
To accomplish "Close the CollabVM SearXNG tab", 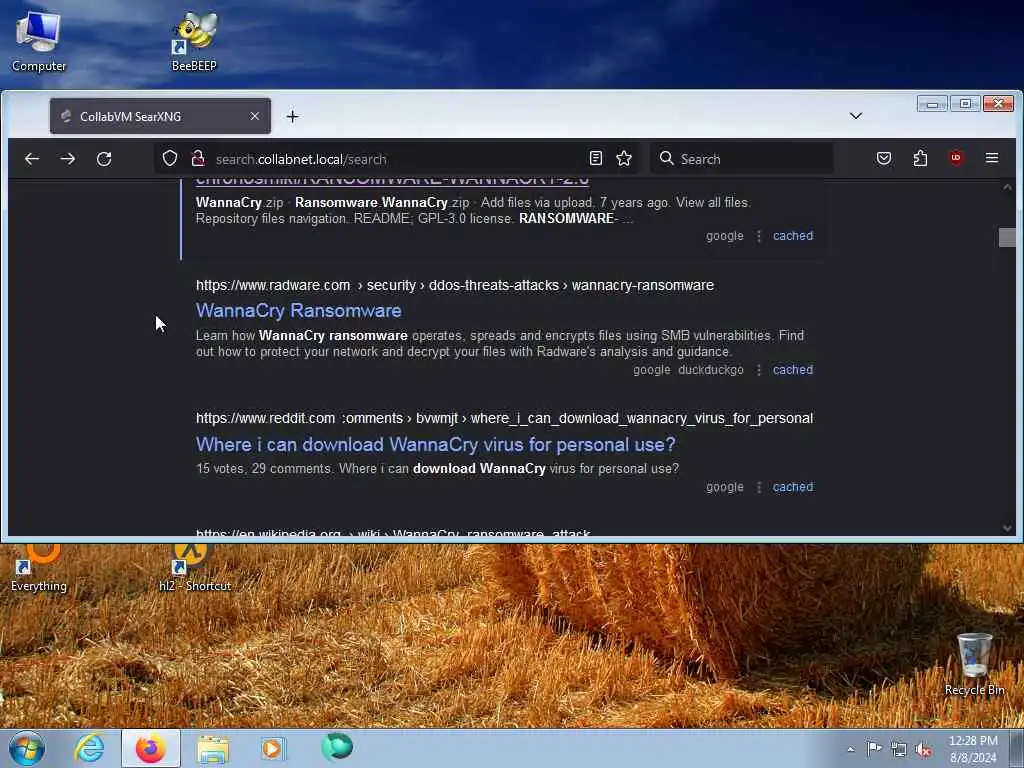I will coord(255,116).
